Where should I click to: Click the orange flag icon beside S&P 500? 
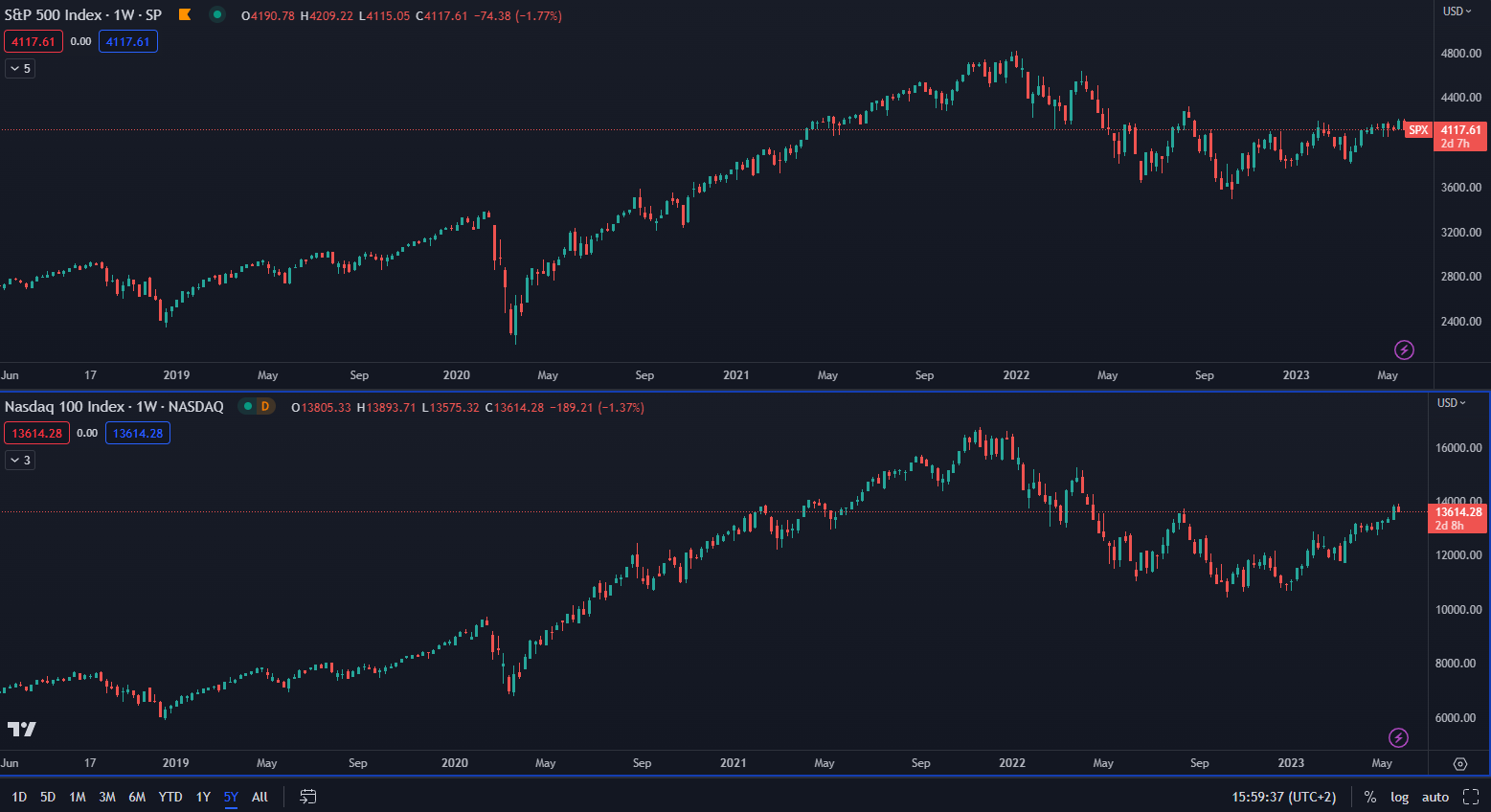[185, 15]
